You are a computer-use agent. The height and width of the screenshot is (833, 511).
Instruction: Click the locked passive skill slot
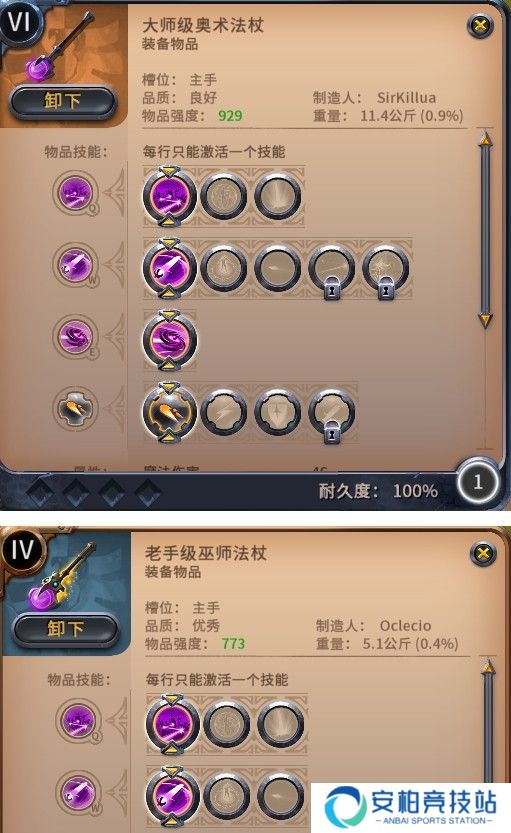coord(331,414)
